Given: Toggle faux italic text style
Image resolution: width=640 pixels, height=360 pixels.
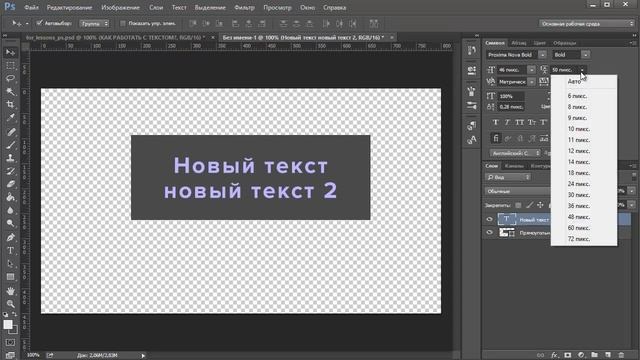Looking at the screenshot, I should [x=507, y=122].
